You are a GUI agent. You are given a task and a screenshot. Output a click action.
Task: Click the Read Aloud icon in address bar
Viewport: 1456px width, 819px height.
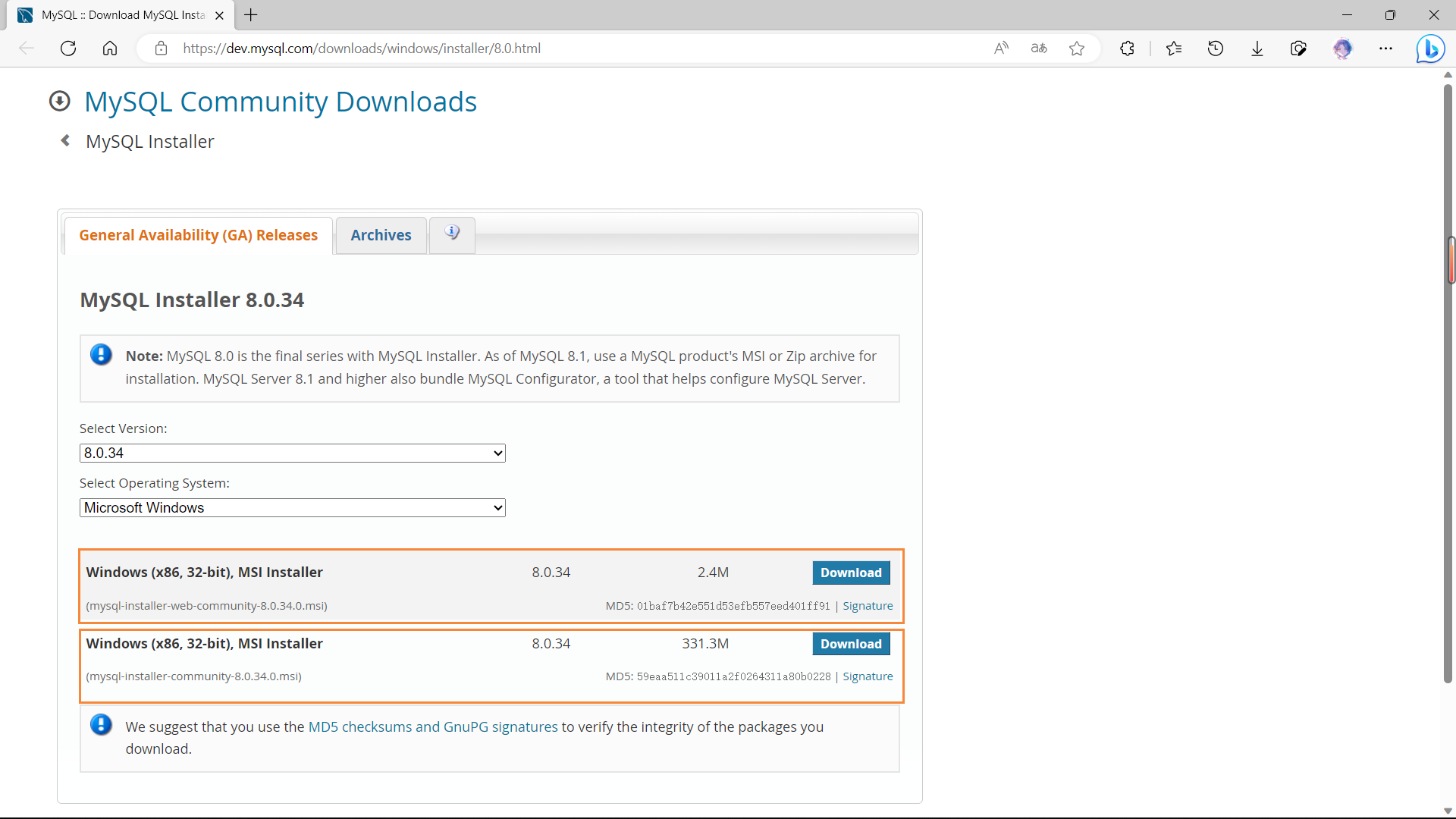coord(1001,49)
